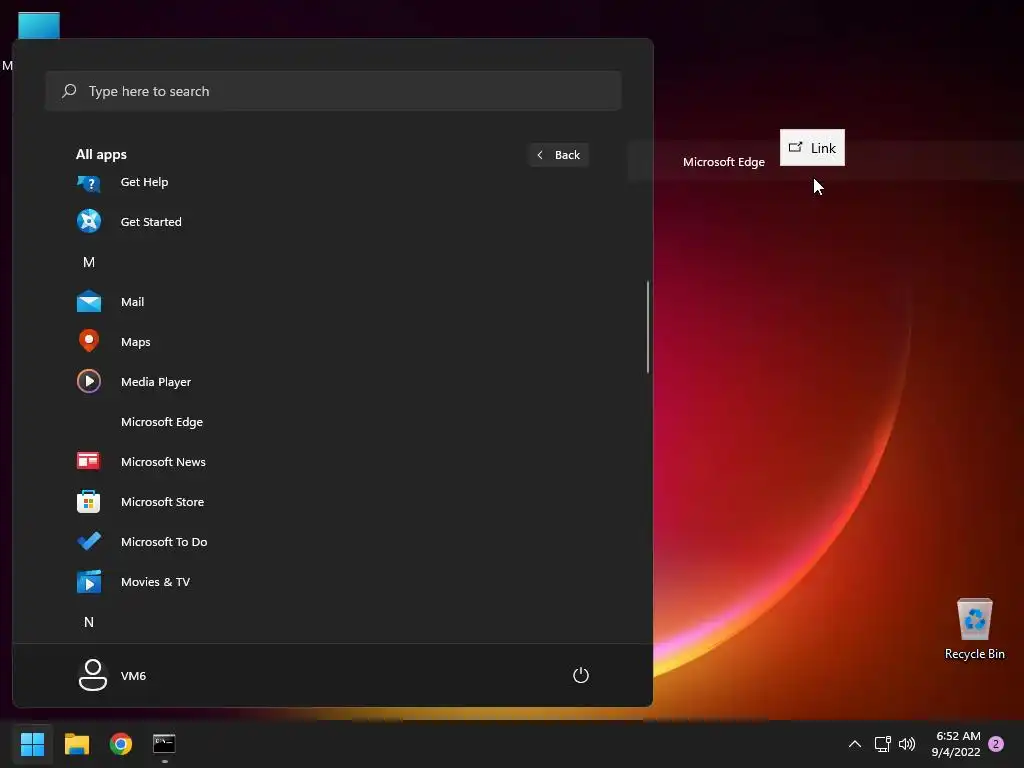Click the Link drag tooltip
This screenshot has width=1024, height=768.
[x=812, y=148]
